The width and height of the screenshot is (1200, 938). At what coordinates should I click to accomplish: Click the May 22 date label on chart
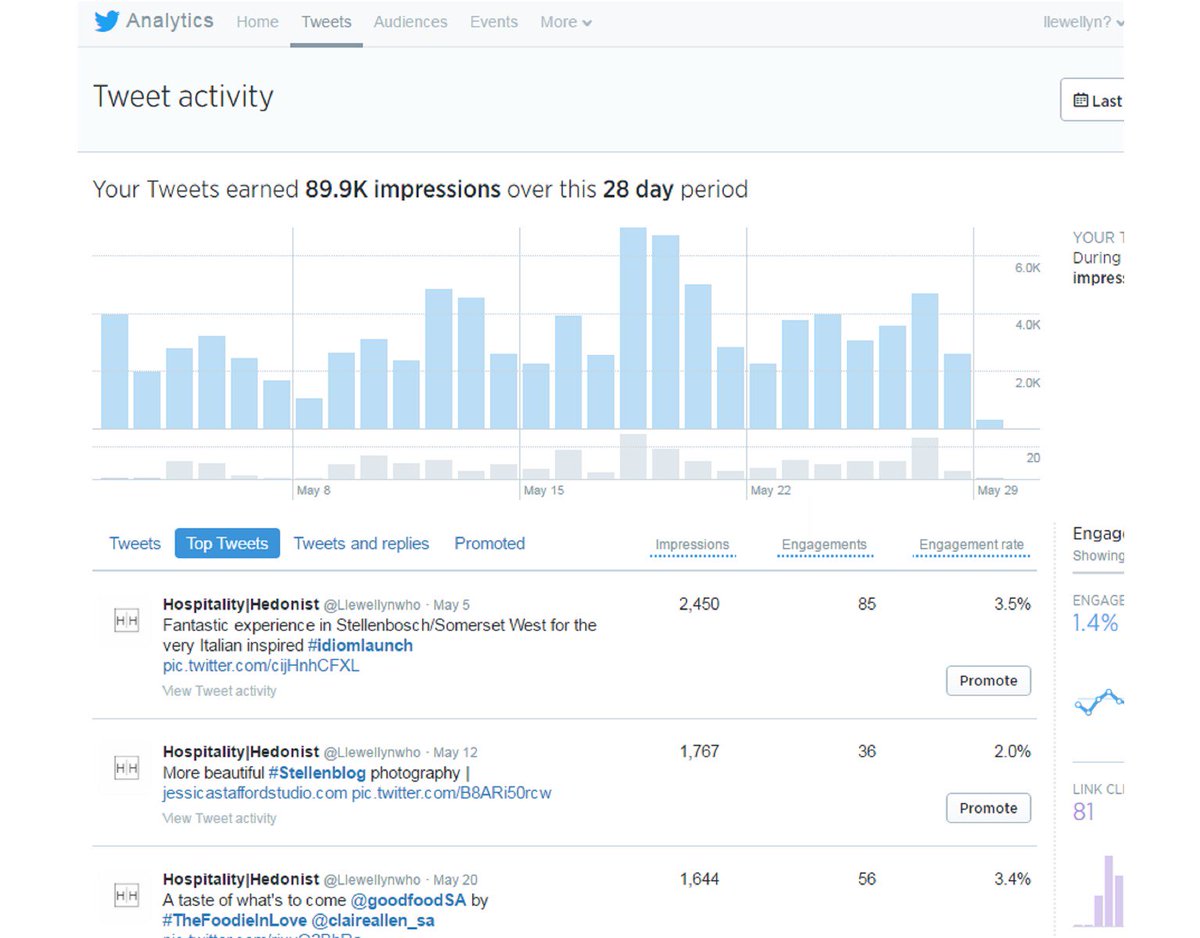point(771,490)
